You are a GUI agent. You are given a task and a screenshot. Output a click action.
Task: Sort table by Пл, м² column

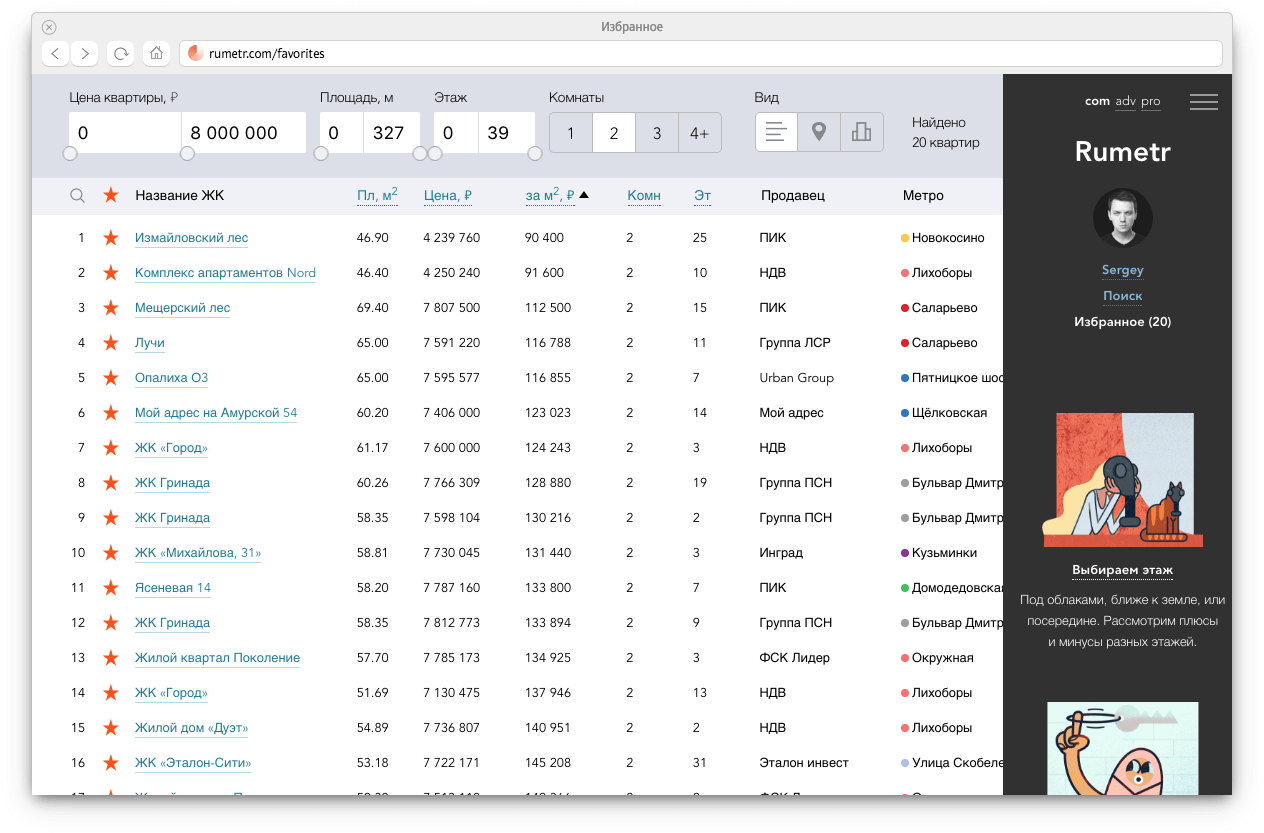[377, 196]
